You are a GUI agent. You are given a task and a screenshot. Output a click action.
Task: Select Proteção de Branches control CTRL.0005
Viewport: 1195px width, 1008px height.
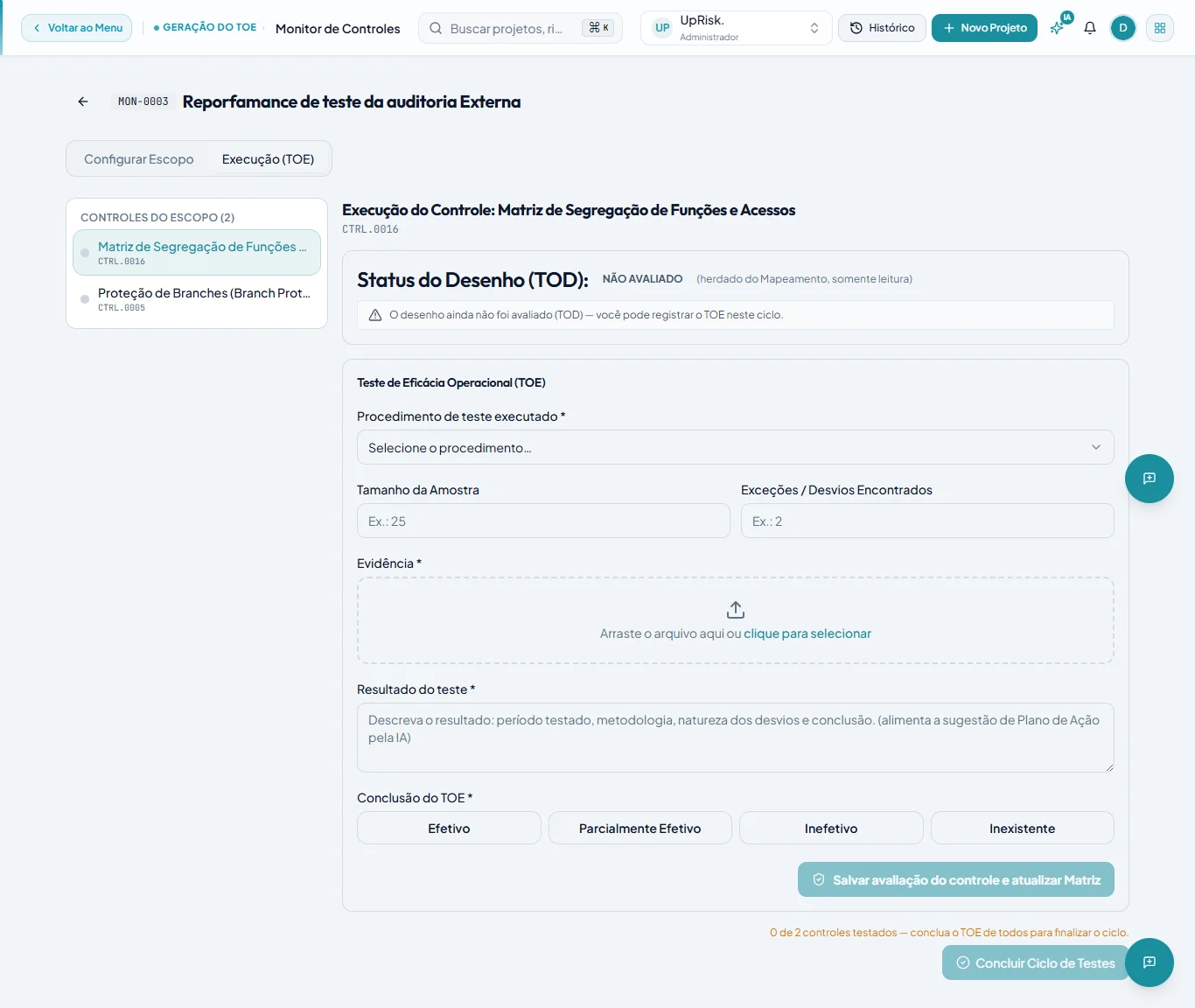pyautogui.click(x=197, y=299)
